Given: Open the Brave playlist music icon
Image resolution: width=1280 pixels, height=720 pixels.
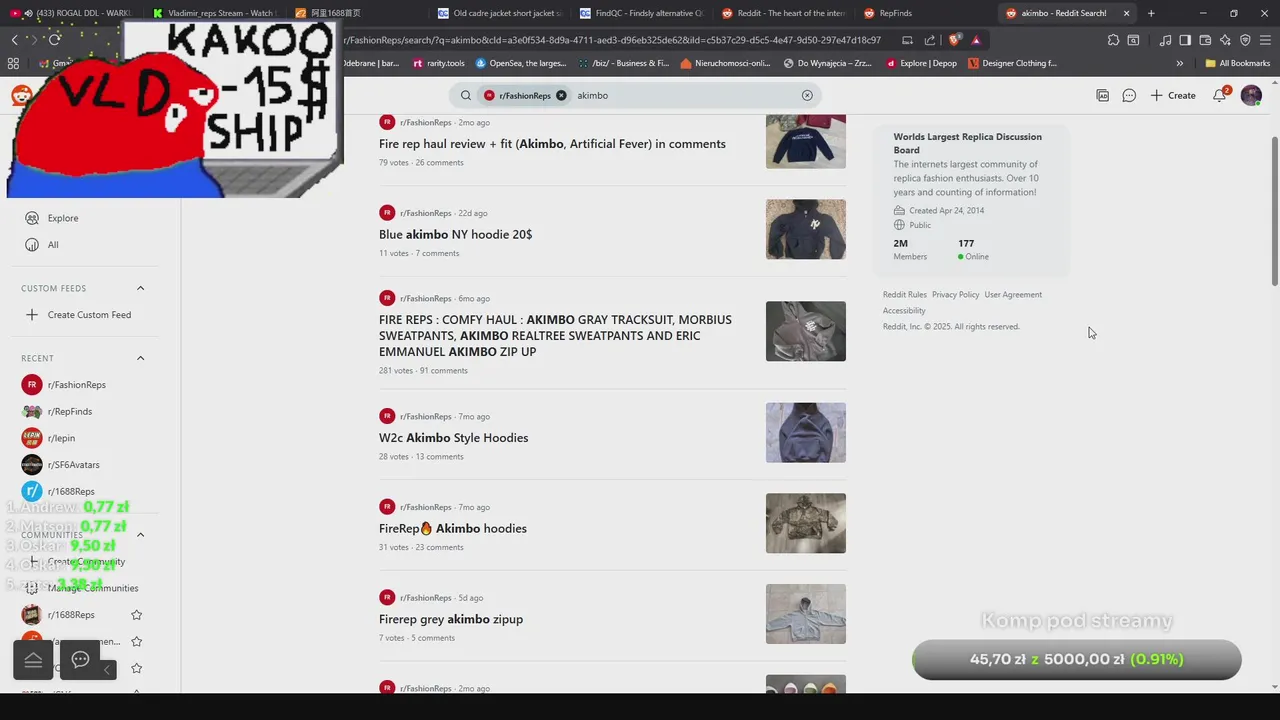Looking at the screenshot, I should (1165, 40).
